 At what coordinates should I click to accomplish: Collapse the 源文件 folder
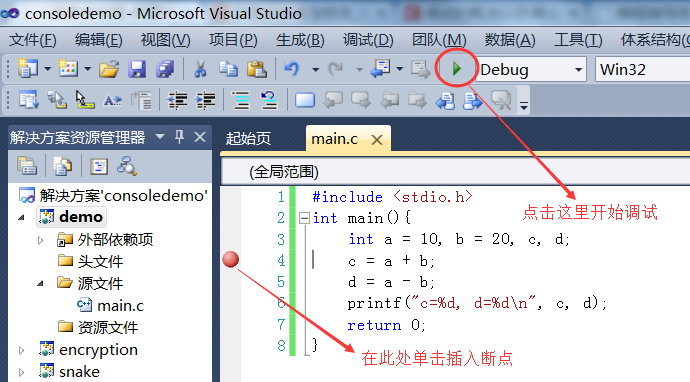coord(40,283)
